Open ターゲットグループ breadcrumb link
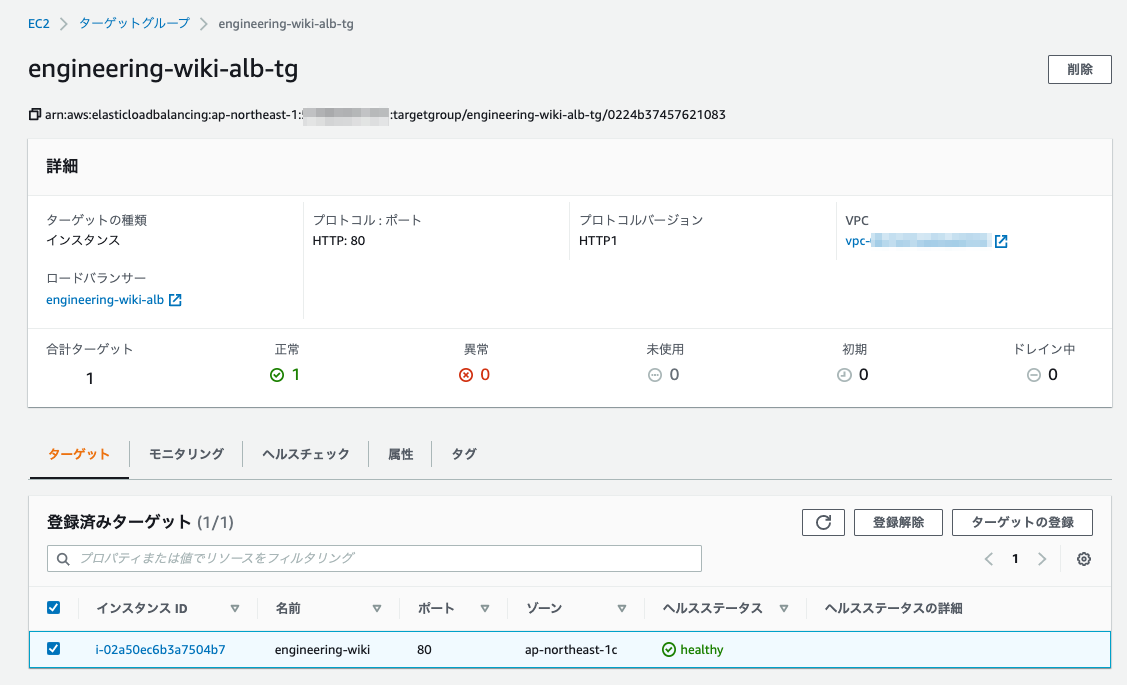 (x=134, y=24)
